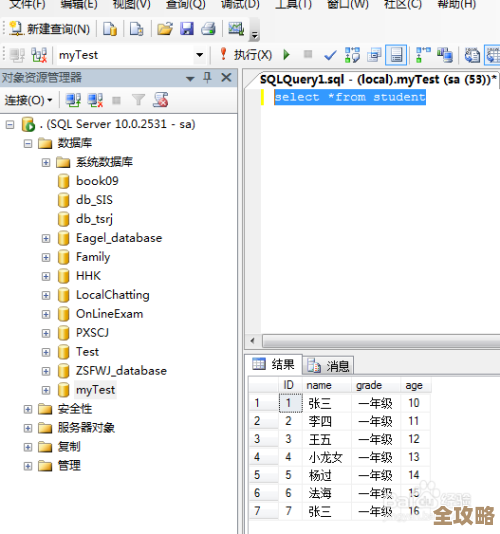500x534 pixels.
Task: Select the cell containing 杨过
Action: 327,475
